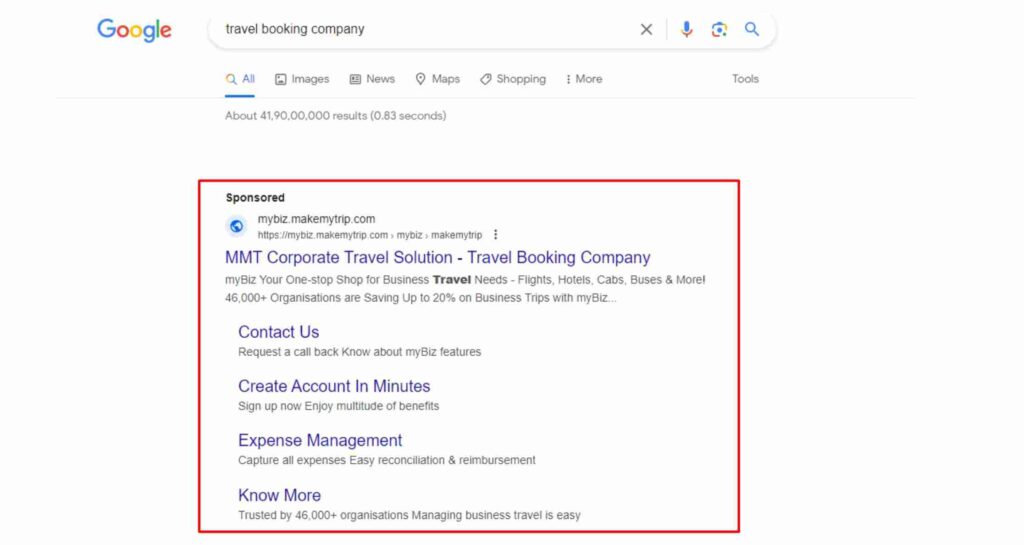Screen dimensions: 1024x545
Task: Open the Tools filter options
Action: pos(745,79)
